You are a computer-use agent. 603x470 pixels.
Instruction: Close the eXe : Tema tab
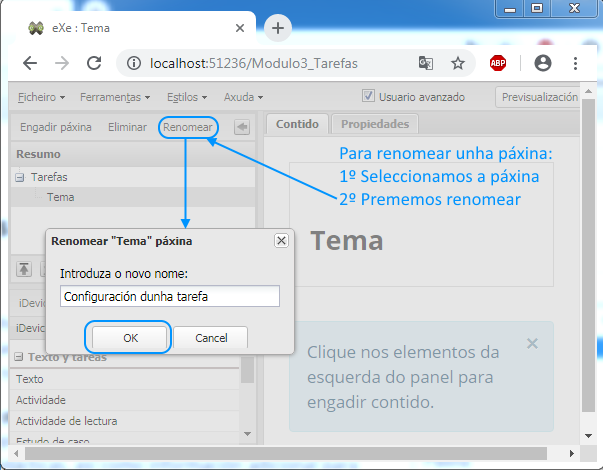point(240,28)
